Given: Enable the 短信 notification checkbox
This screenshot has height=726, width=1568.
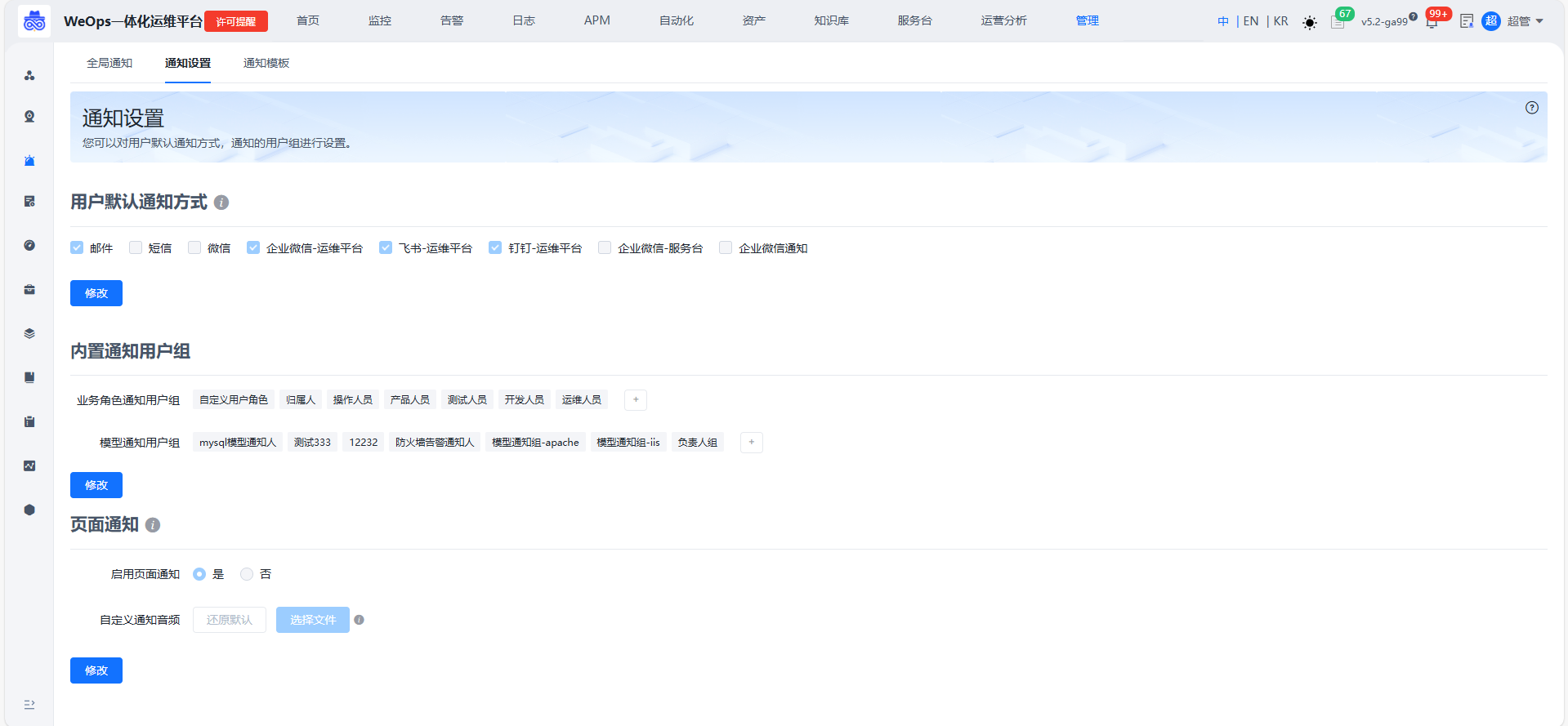Looking at the screenshot, I should click(x=136, y=247).
